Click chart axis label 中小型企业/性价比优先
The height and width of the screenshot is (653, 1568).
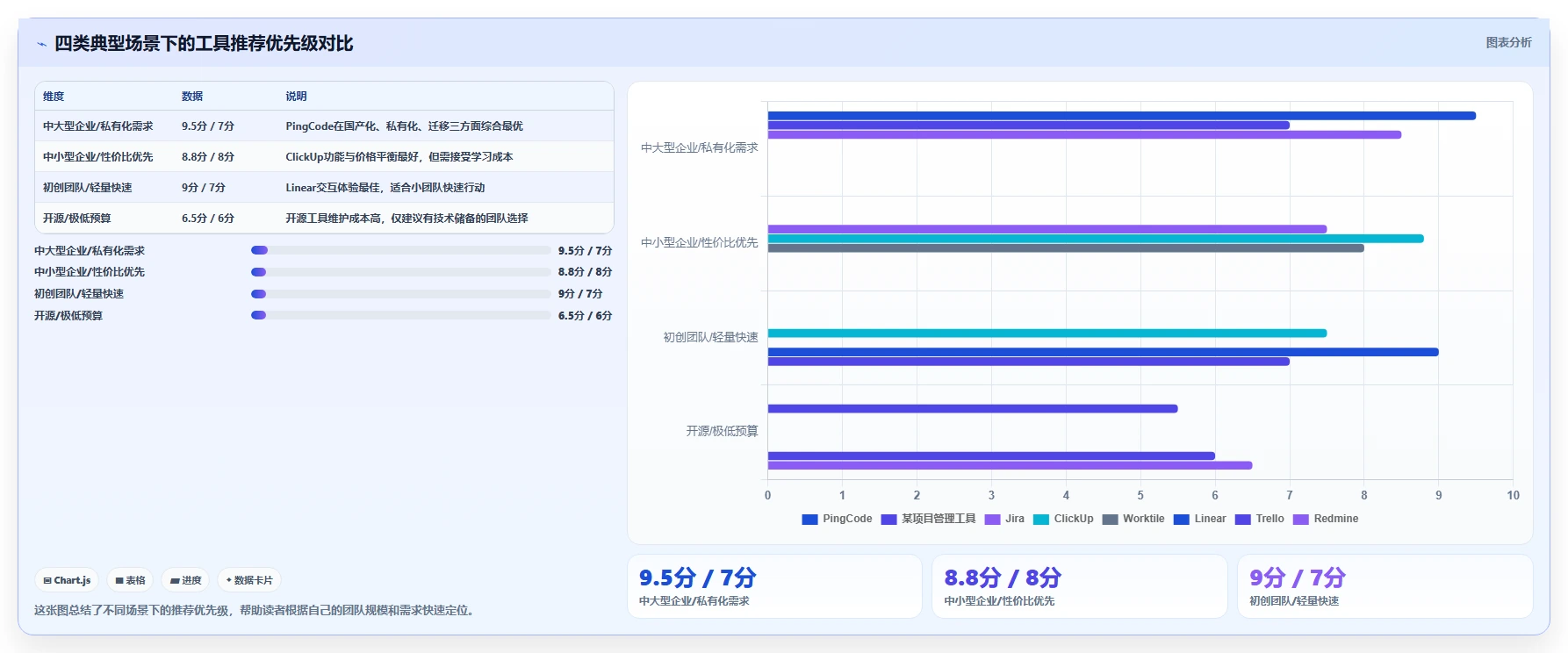coord(700,243)
